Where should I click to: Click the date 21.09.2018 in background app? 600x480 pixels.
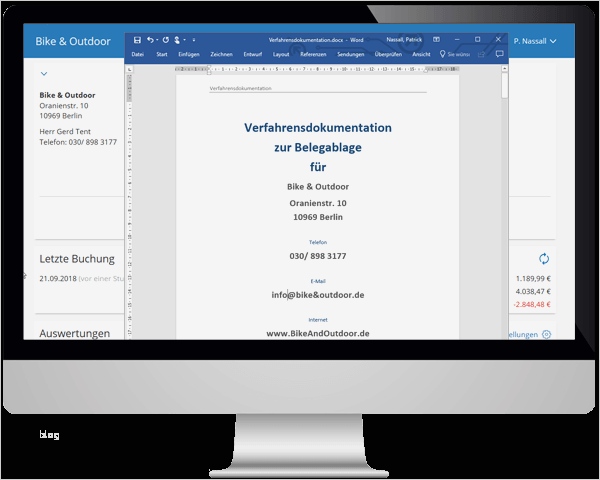(58, 279)
